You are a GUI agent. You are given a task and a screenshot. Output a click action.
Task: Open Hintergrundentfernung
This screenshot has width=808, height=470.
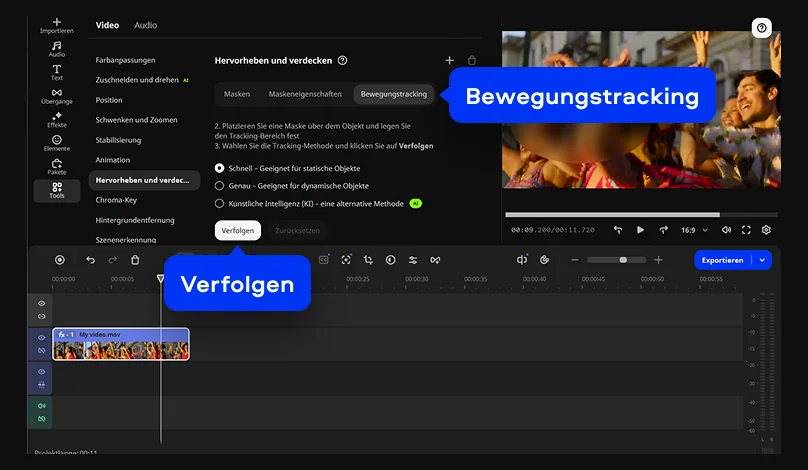pyautogui.click(x=135, y=220)
